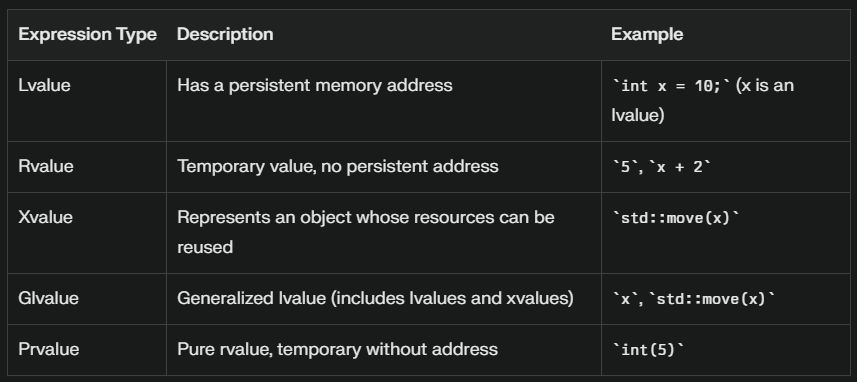Select the Lvalue row label

point(44,86)
